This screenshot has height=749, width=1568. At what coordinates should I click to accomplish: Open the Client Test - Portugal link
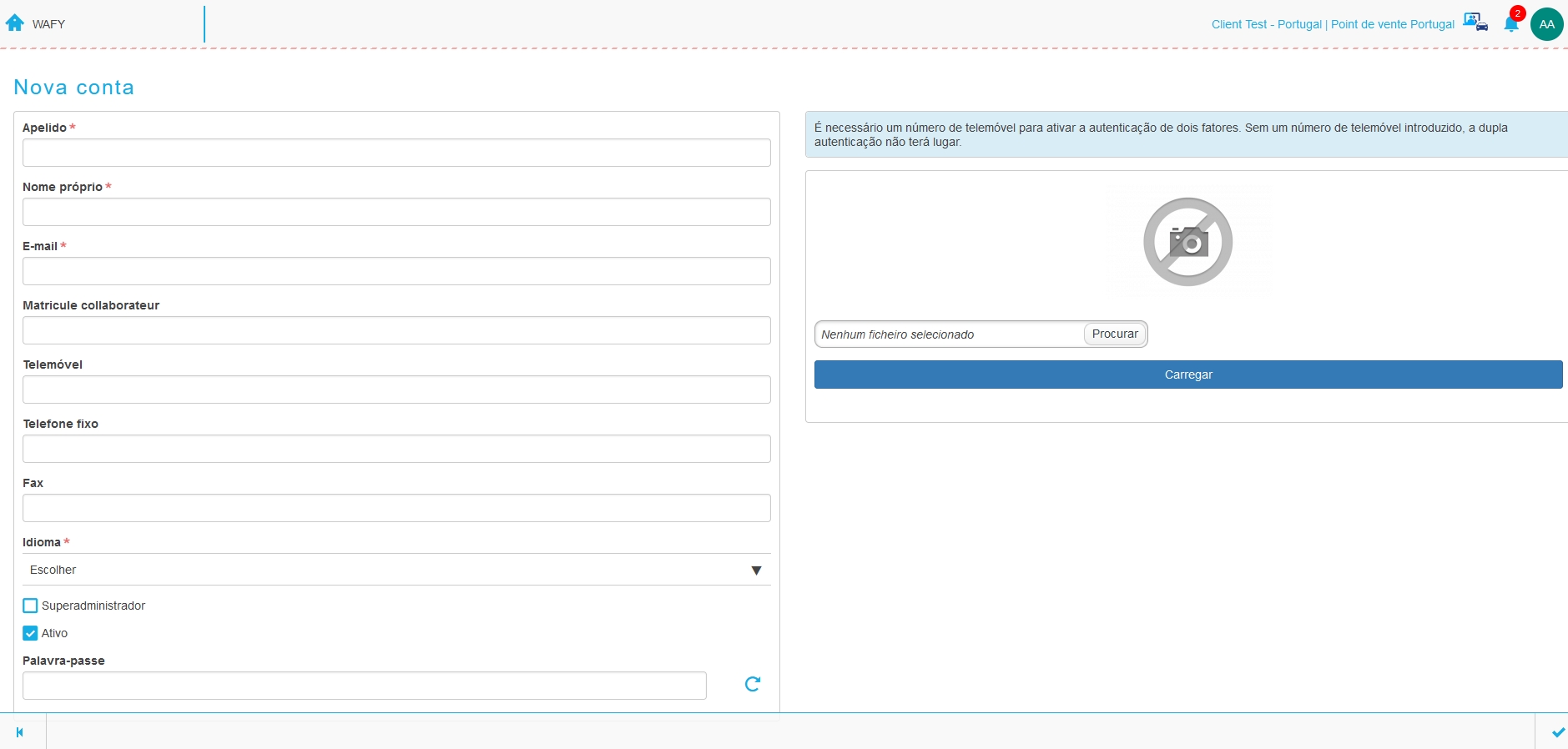[x=1266, y=24]
